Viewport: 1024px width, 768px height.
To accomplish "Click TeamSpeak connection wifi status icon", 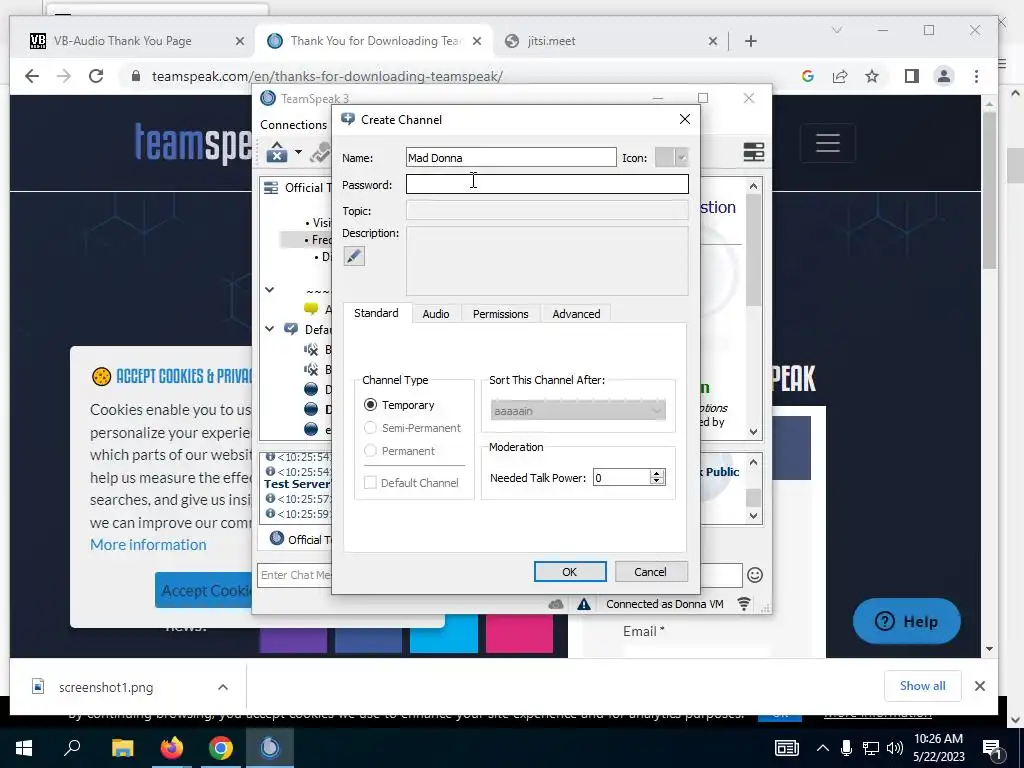I will click(x=743, y=604).
